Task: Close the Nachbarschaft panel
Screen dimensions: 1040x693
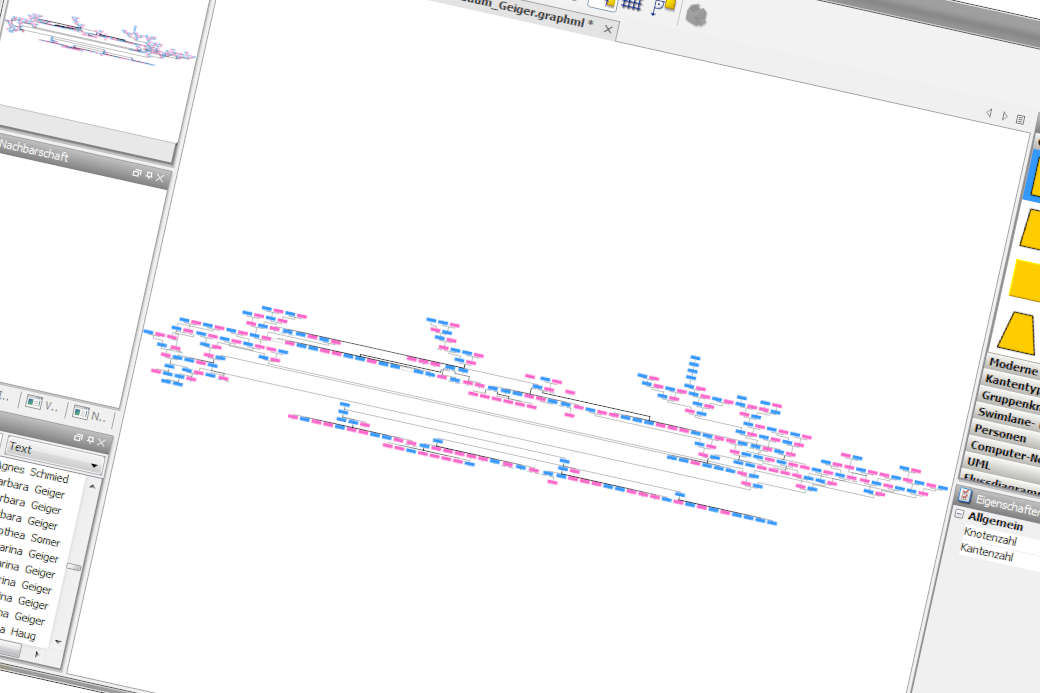Action: [x=160, y=177]
